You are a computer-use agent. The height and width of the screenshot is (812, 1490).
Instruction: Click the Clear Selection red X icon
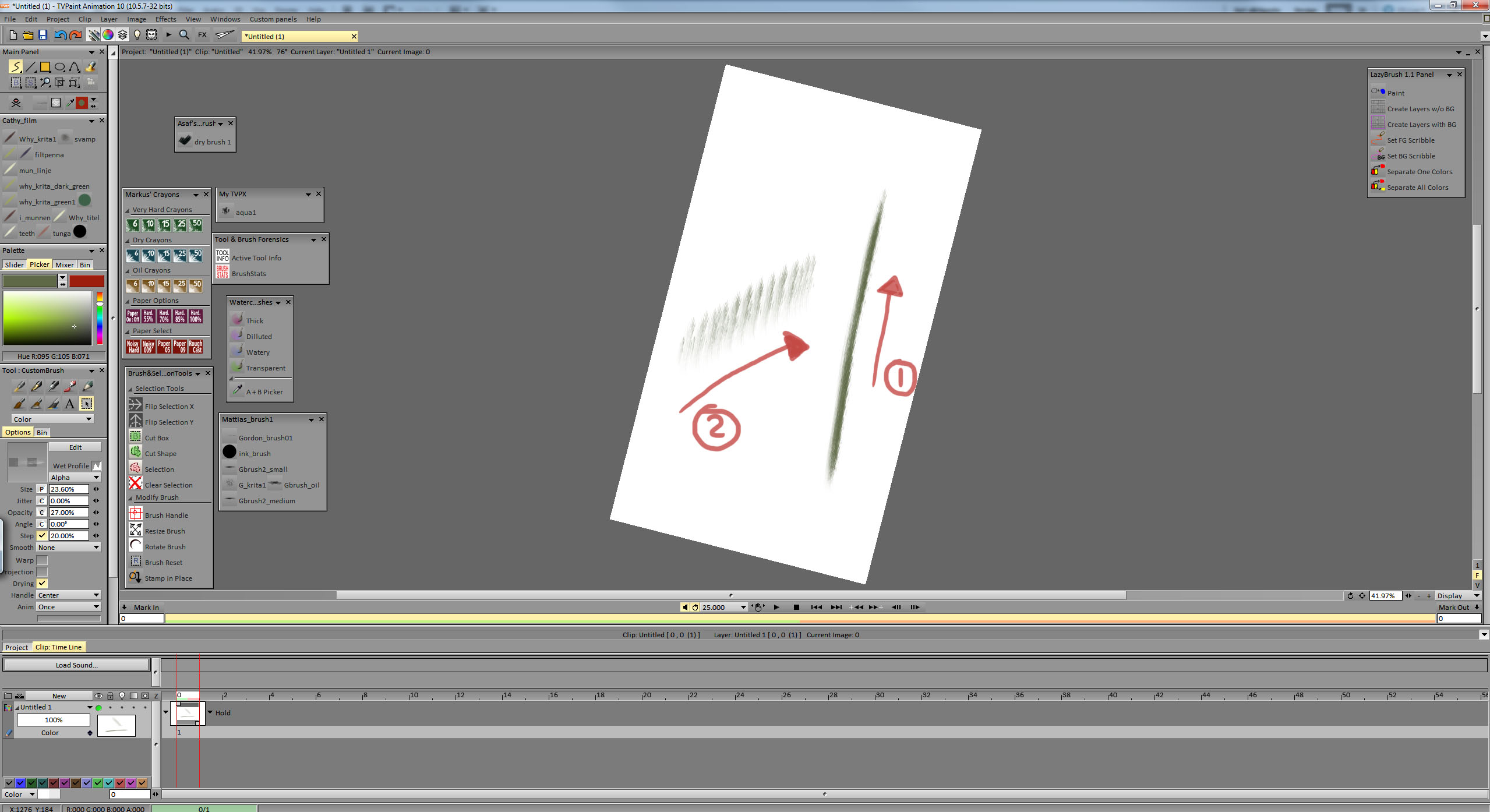tap(135, 483)
